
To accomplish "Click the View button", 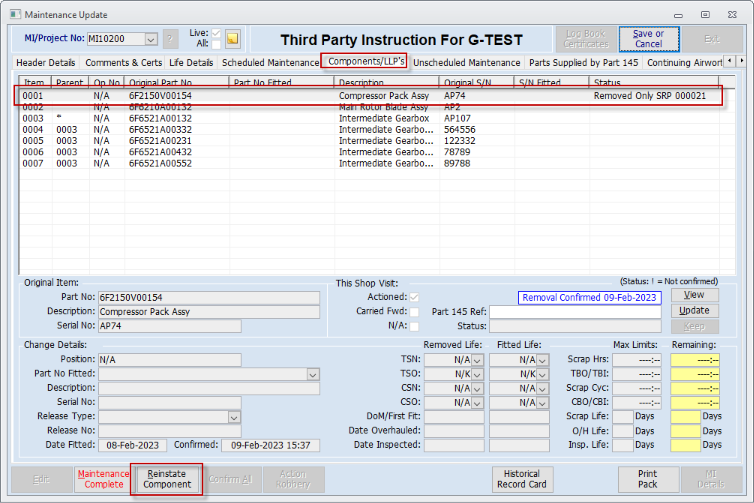I will point(694,295).
